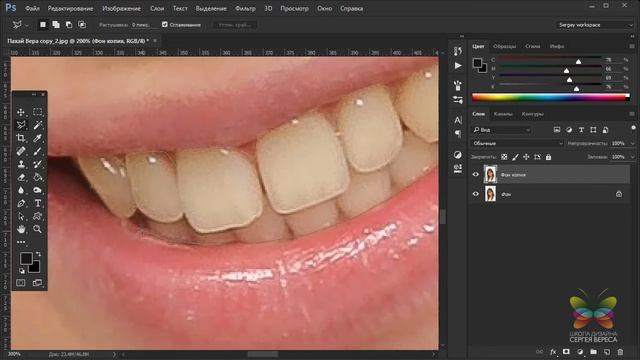This screenshot has height=360, width=640.
Task: Filter layers by adjustment layers
Action: point(569,130)
